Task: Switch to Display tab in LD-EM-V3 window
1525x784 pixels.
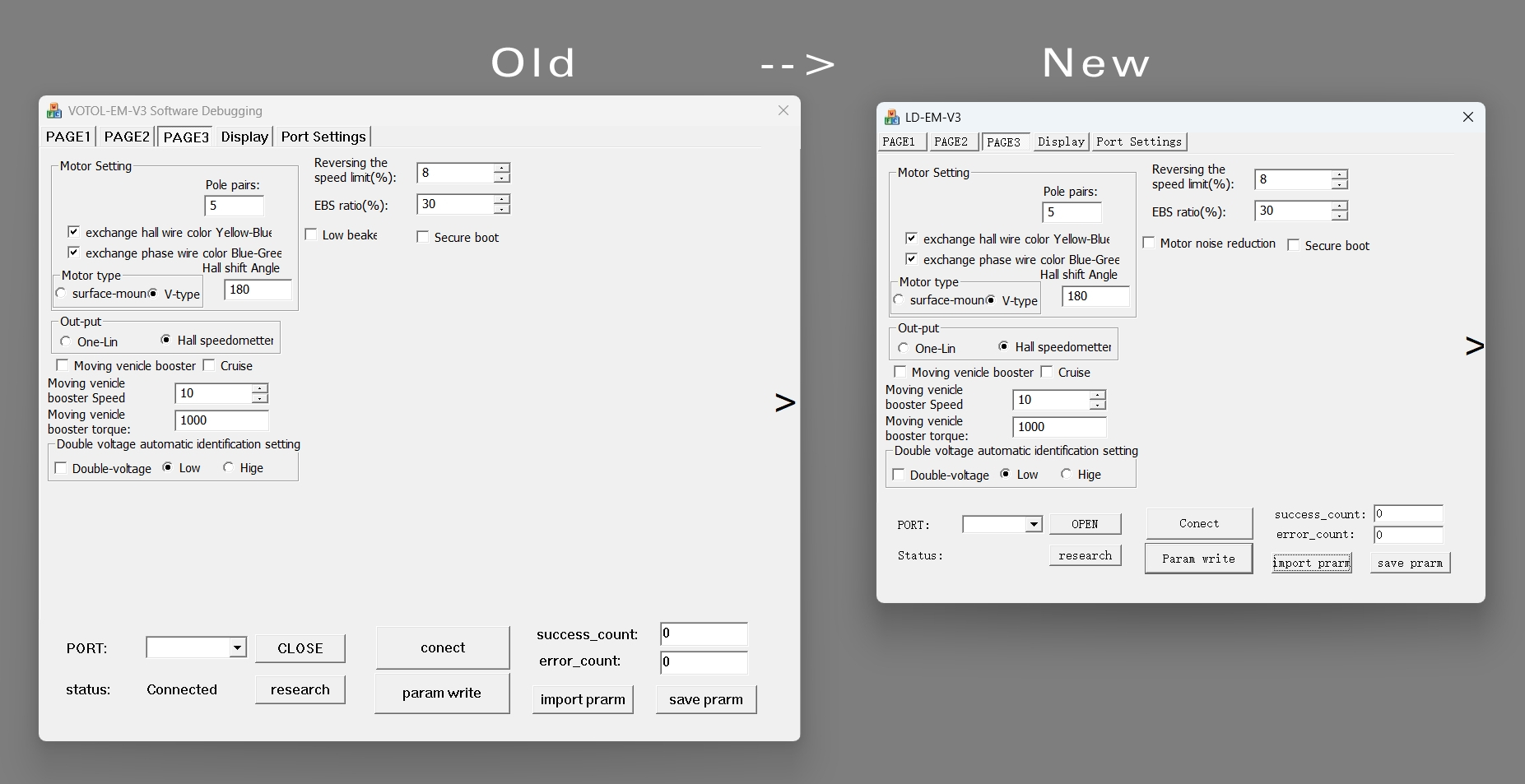Action: [x=1062, y=141]
